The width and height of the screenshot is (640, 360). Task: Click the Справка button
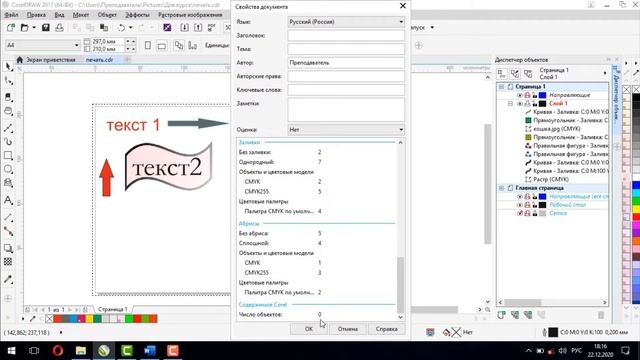pos(387,329)
